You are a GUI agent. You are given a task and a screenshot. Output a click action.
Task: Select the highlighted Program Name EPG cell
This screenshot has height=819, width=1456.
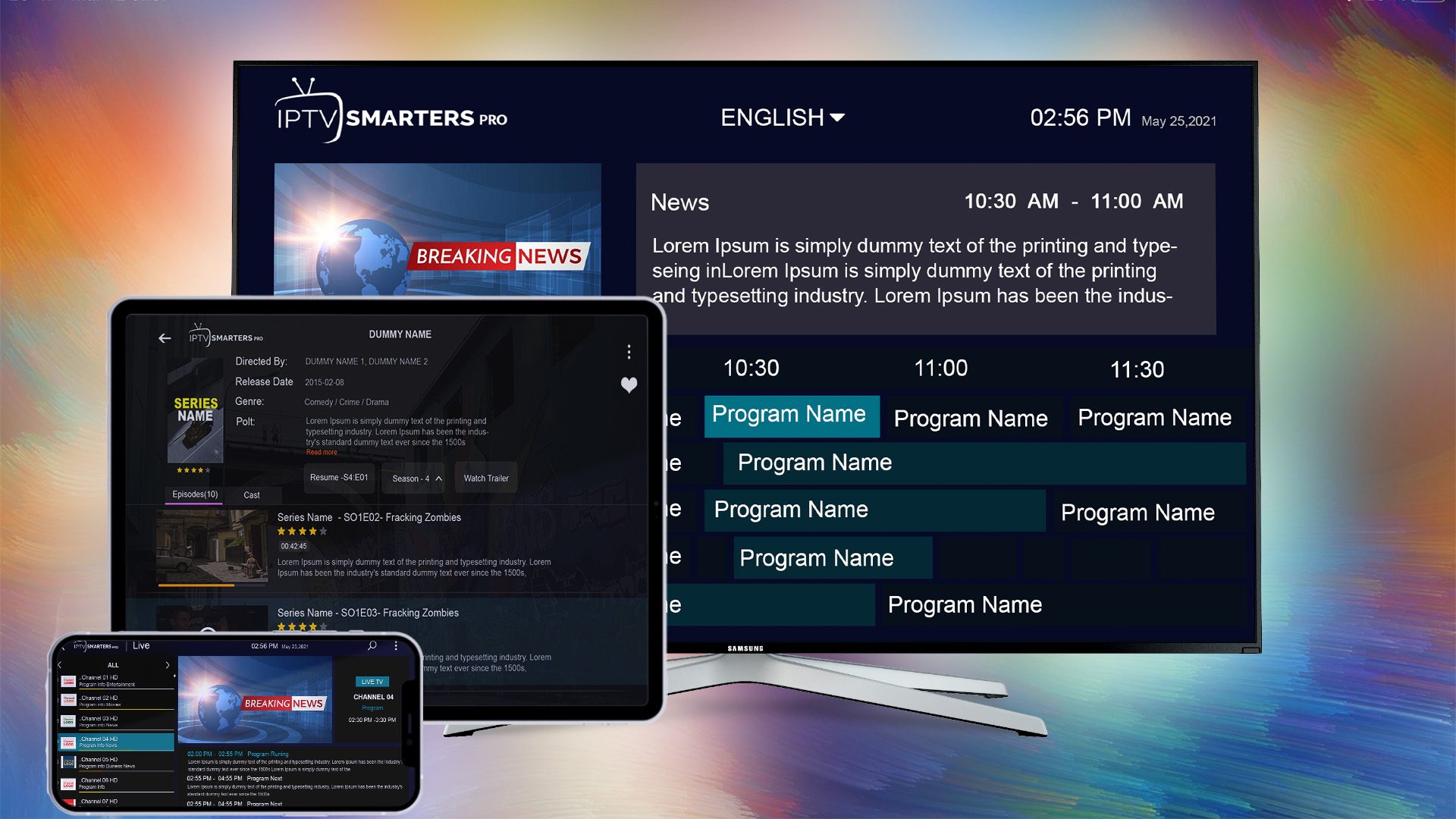pyautogui.click(x=791, y=416)
